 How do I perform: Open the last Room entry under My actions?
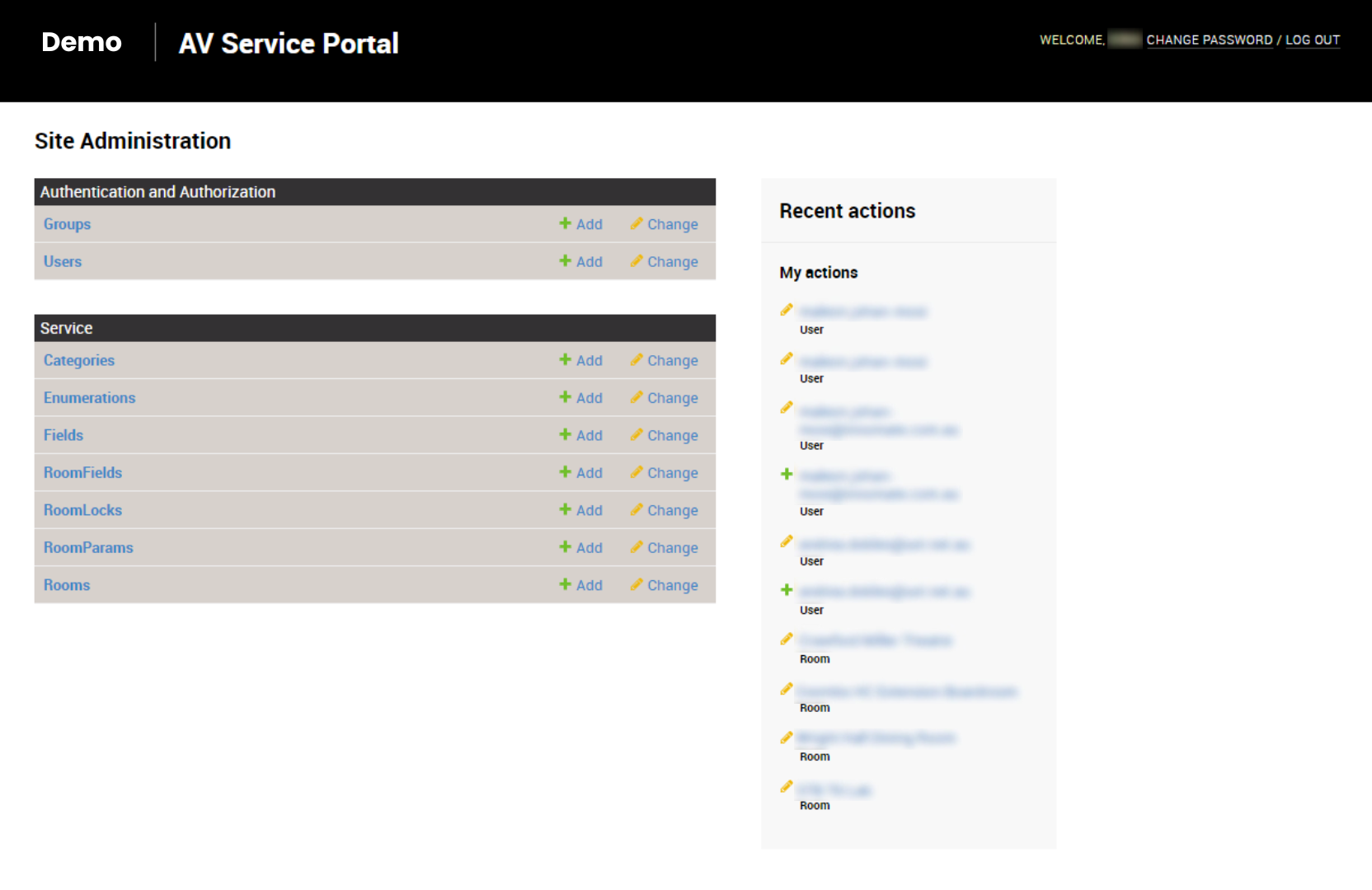pyautogui.click(x=834, y=789)
